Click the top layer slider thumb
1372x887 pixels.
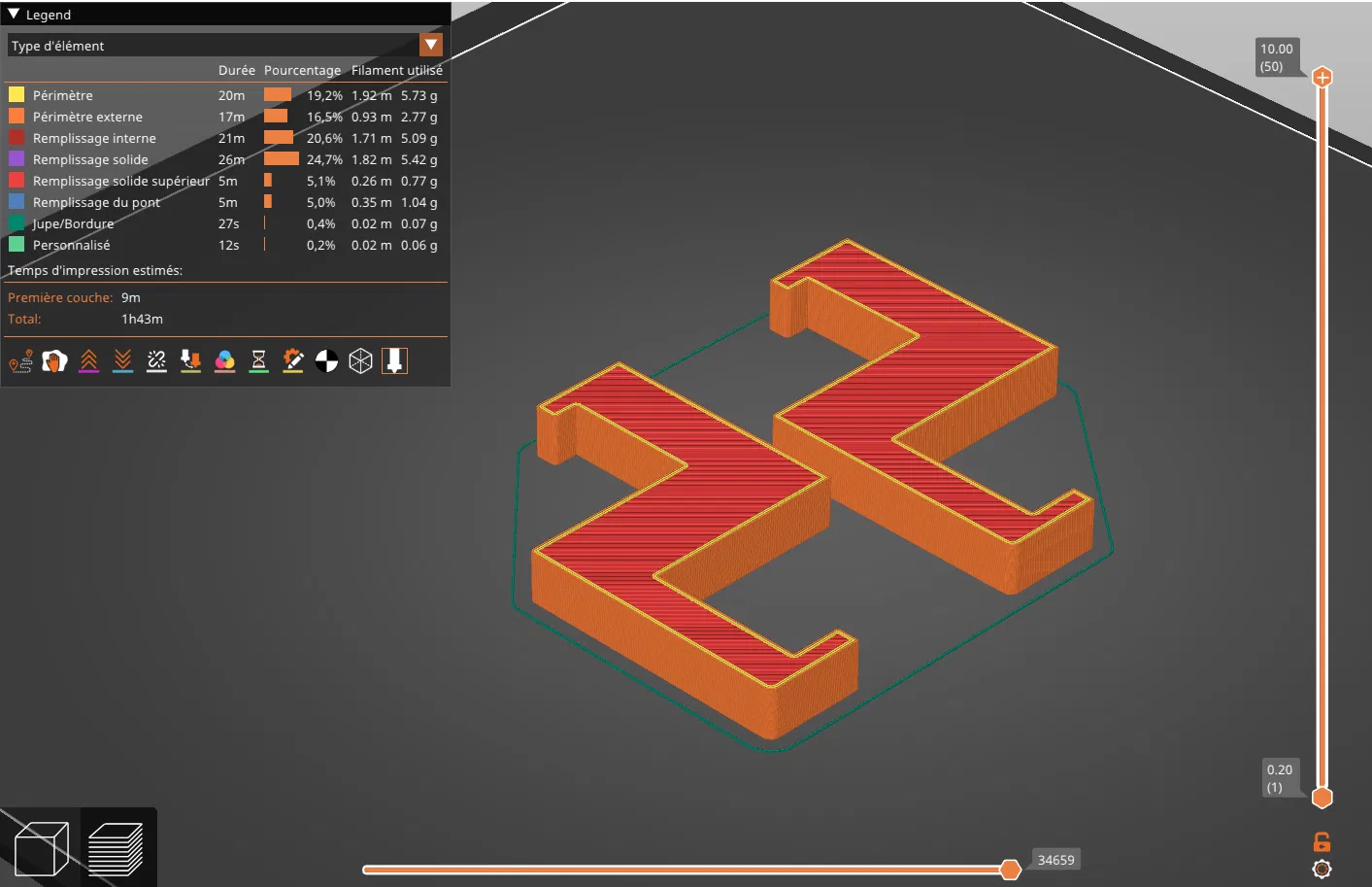pyautogui.click(x=1322, y=77)
